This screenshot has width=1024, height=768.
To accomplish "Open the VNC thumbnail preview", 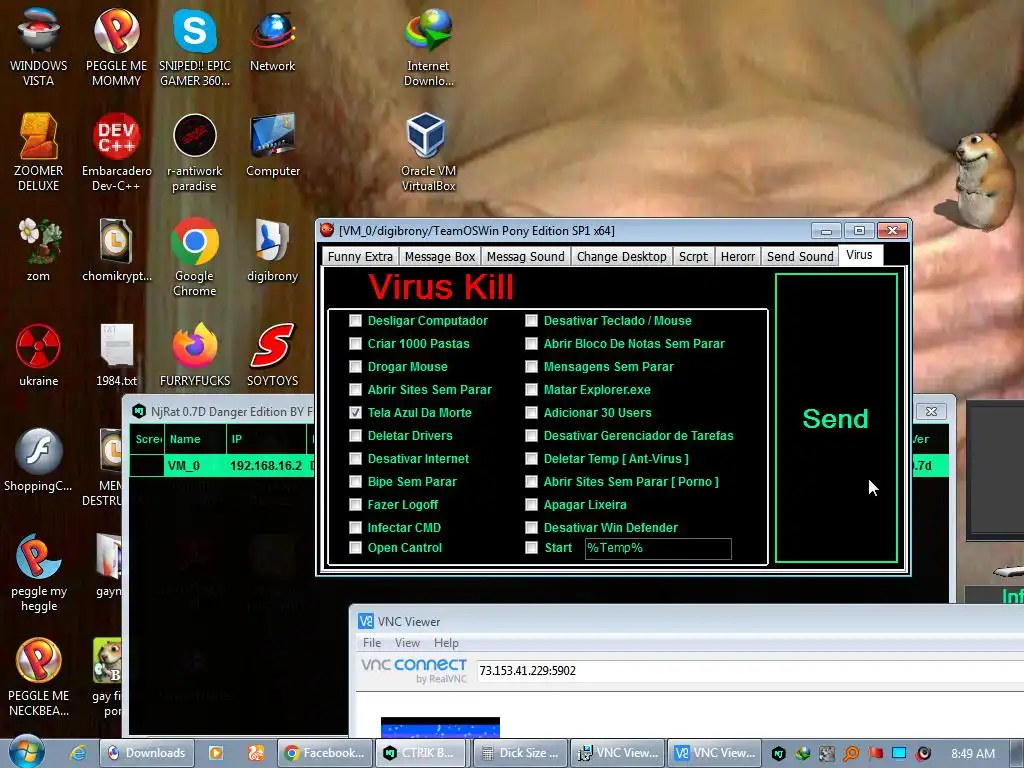I will click(440, 728).
